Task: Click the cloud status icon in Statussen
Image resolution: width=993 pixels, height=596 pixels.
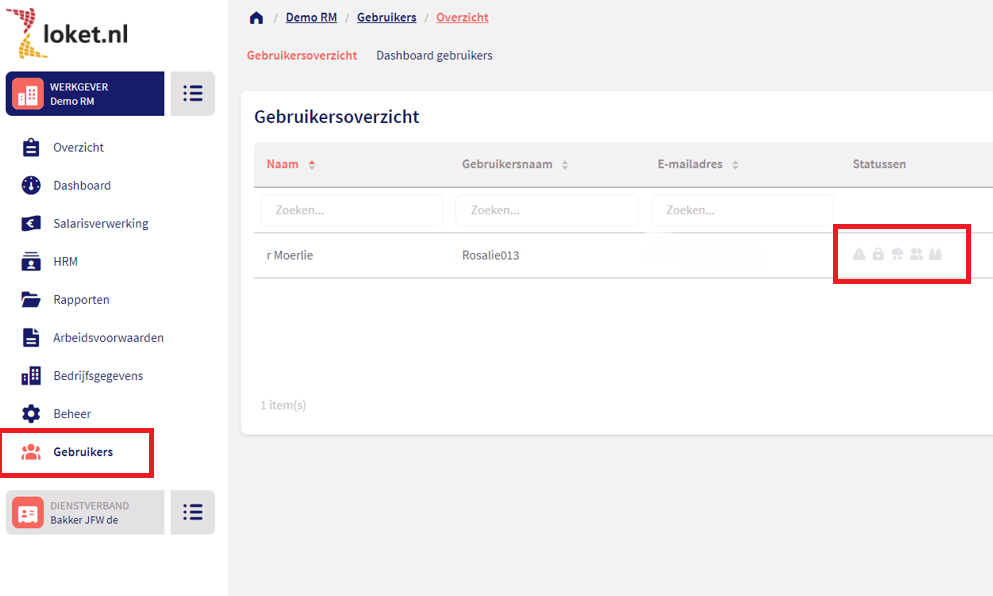Action: pos(897,255)
